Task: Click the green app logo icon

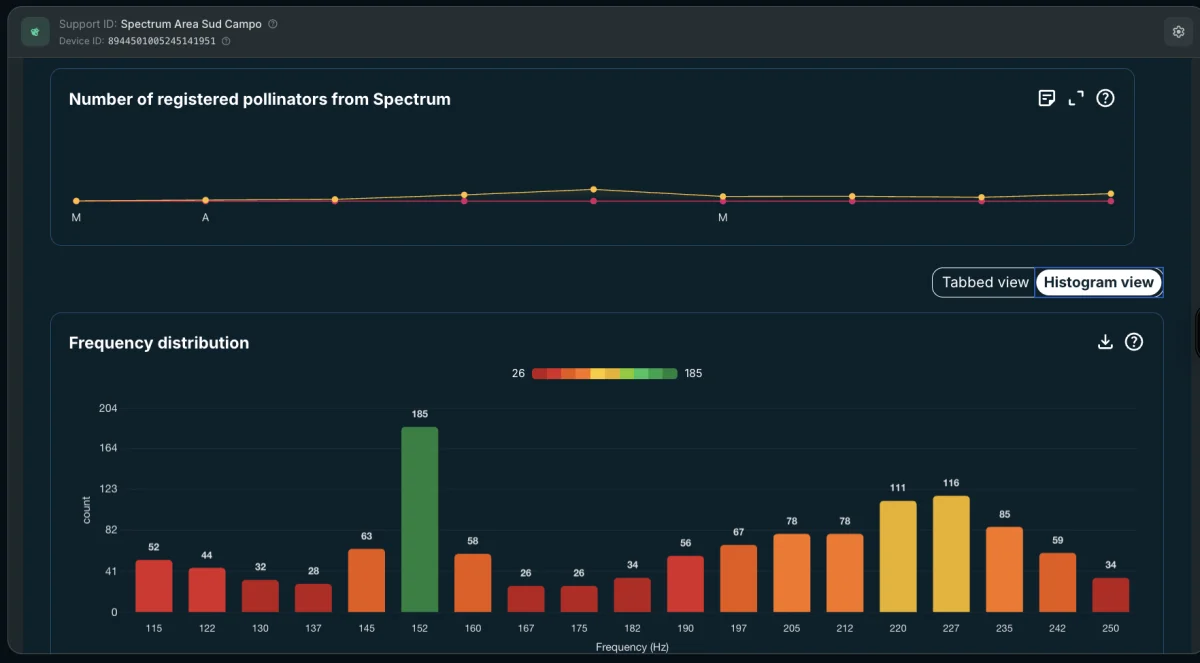Action: tap(35, 32)
